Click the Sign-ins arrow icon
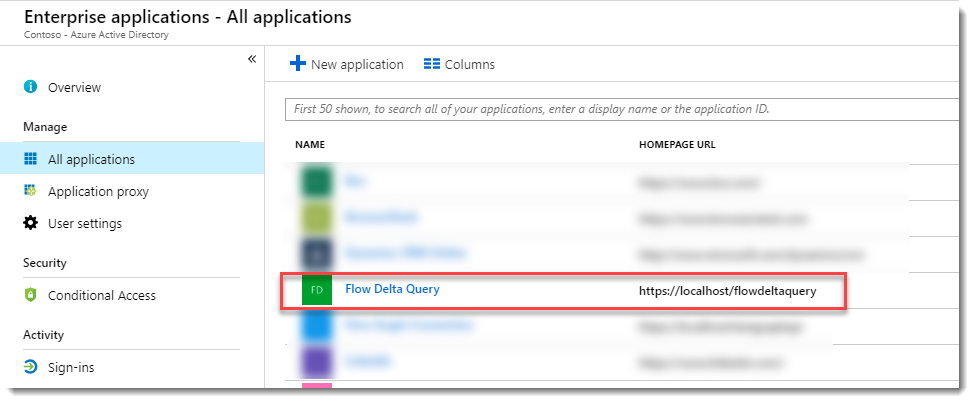The image size is (974, 403). point(30,367)
